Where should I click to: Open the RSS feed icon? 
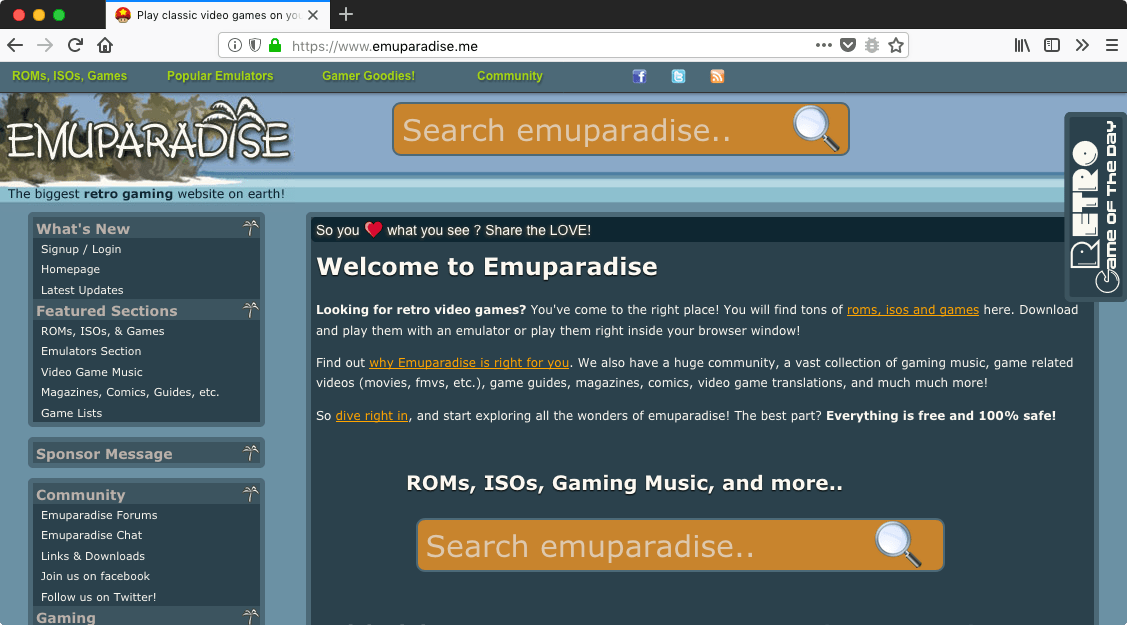tap(717, 76)
